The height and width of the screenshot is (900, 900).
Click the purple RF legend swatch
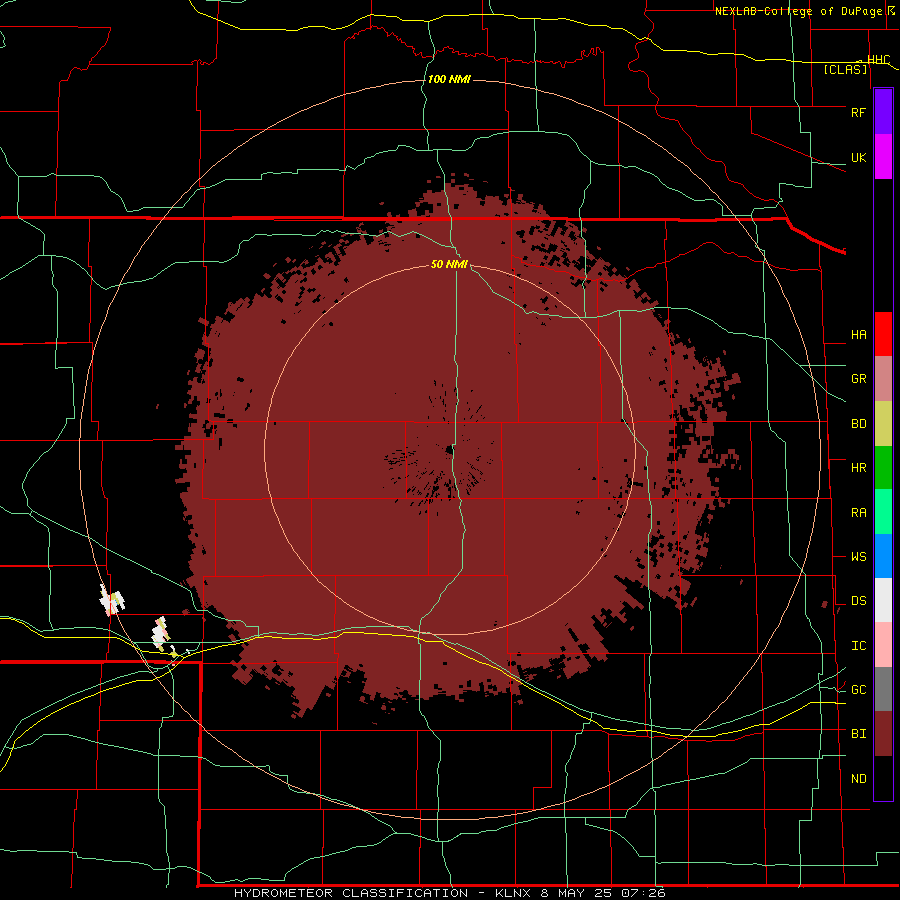click(x=883, y=112)
